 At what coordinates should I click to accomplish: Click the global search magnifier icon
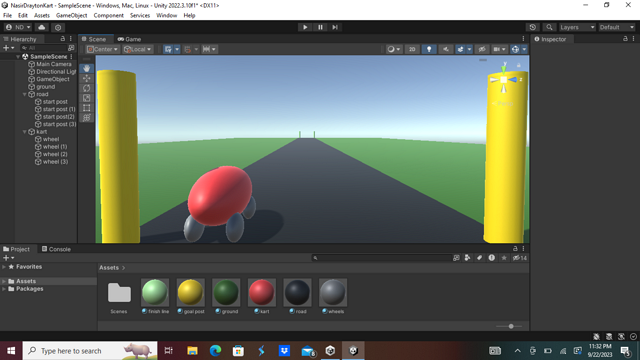tap(549, 27)
